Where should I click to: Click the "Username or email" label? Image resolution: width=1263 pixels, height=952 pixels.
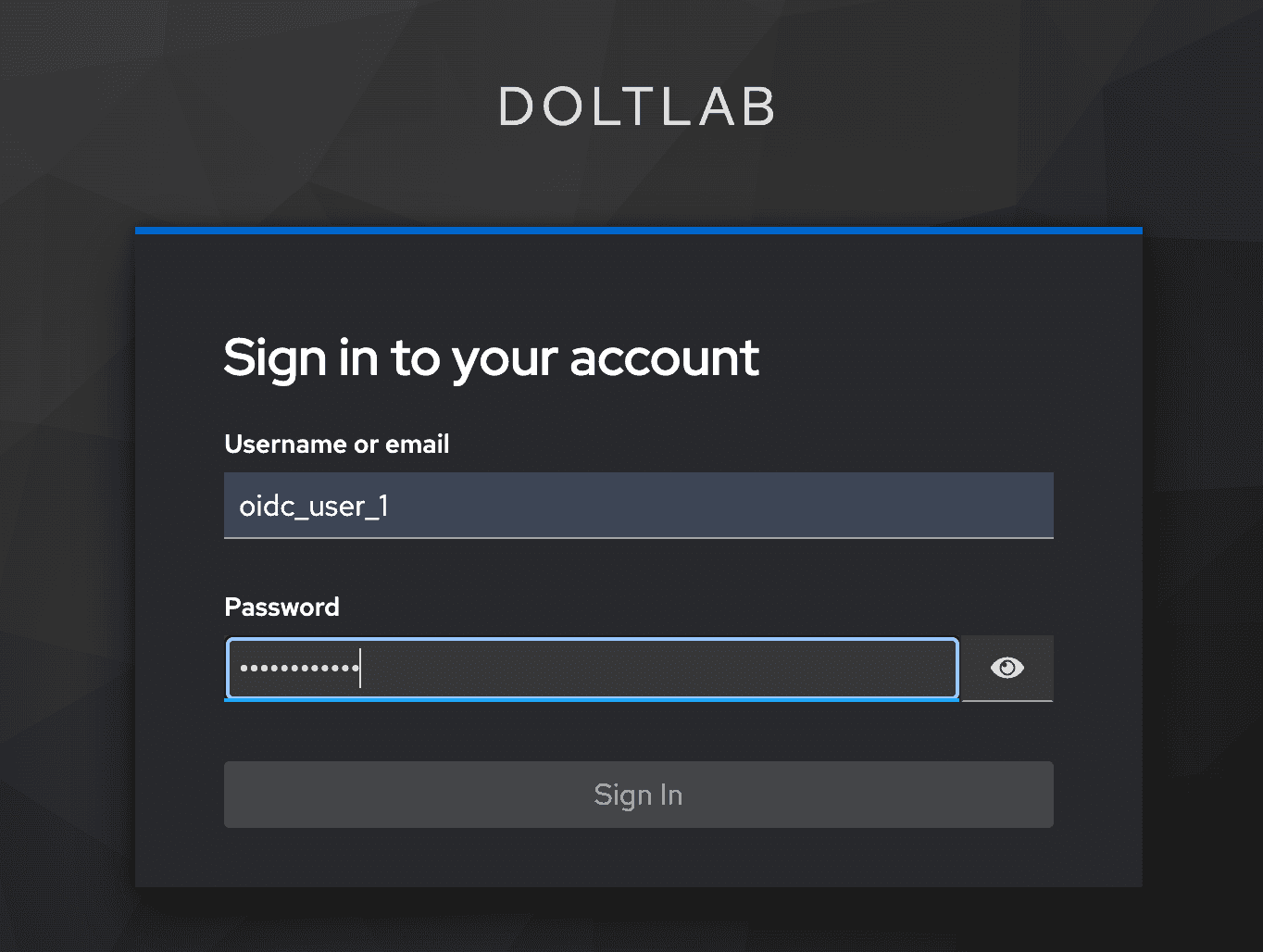pyautogui.click(x=337, y=445)
